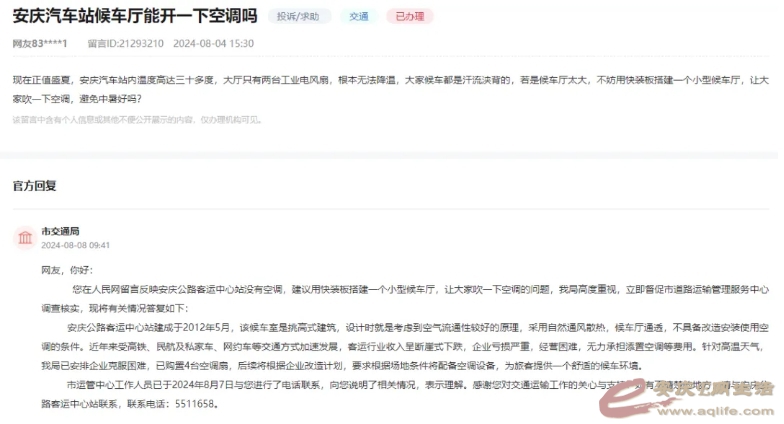Screen dimensions: 784x424
Task: Select the 交通 category tag
Action: [x=359, y=17]
